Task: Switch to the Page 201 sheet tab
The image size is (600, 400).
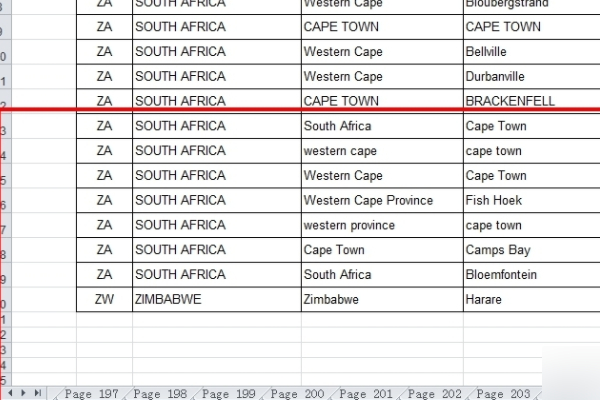Action: (x=366, y=394)
